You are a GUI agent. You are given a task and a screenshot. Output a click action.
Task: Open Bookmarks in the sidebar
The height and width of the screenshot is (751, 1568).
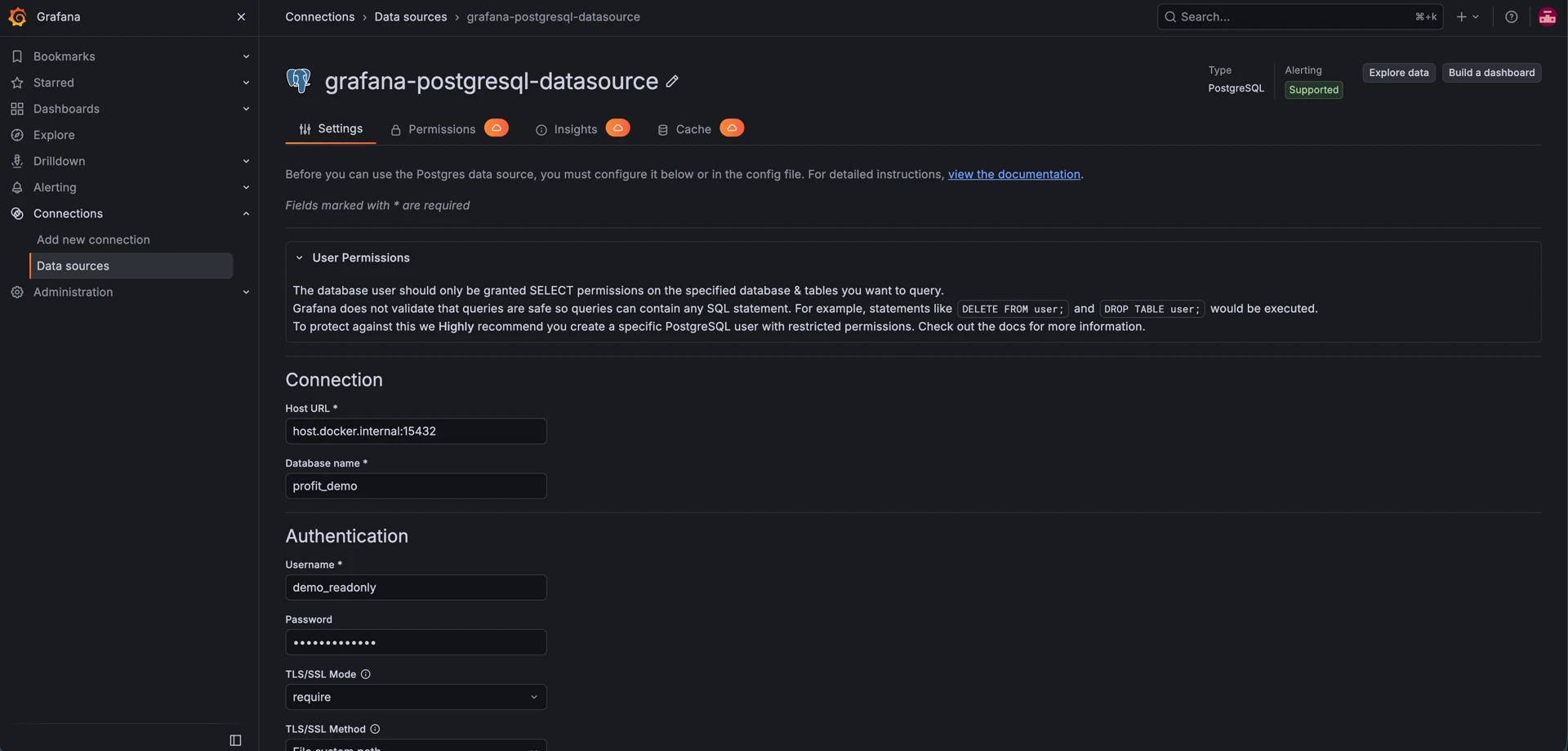(64, 56)
